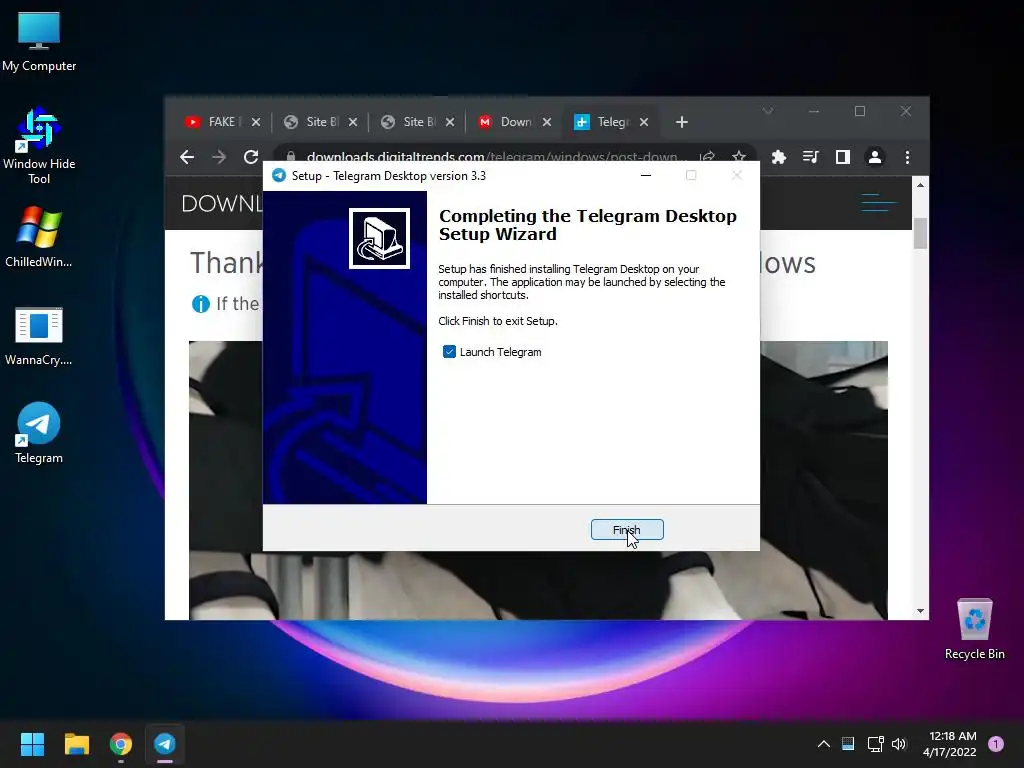
Task: Open media control icon in Chrome
Action: pyautogui.click(x=810, y=157)
